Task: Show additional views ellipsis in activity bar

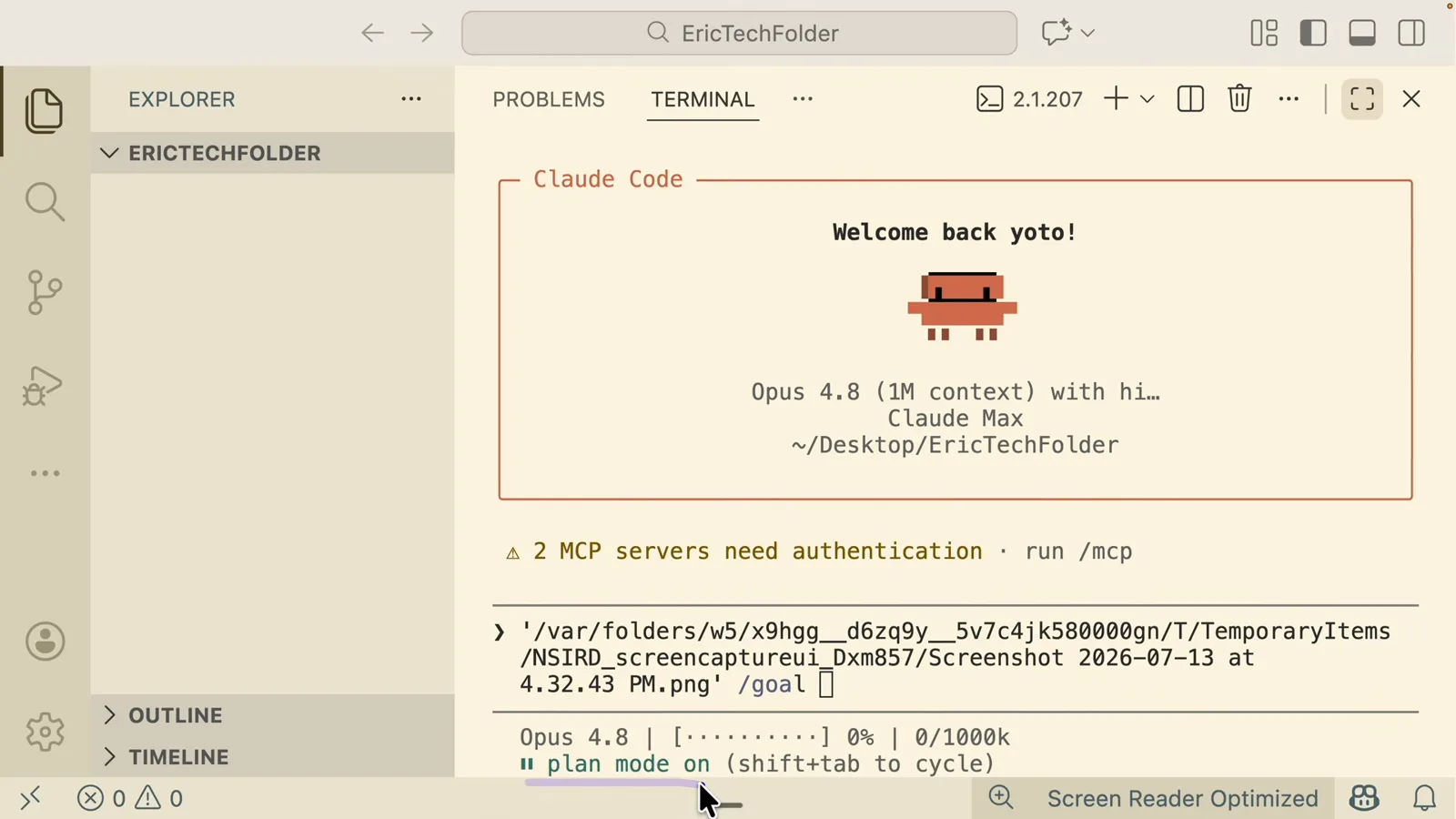Action: 45,473
